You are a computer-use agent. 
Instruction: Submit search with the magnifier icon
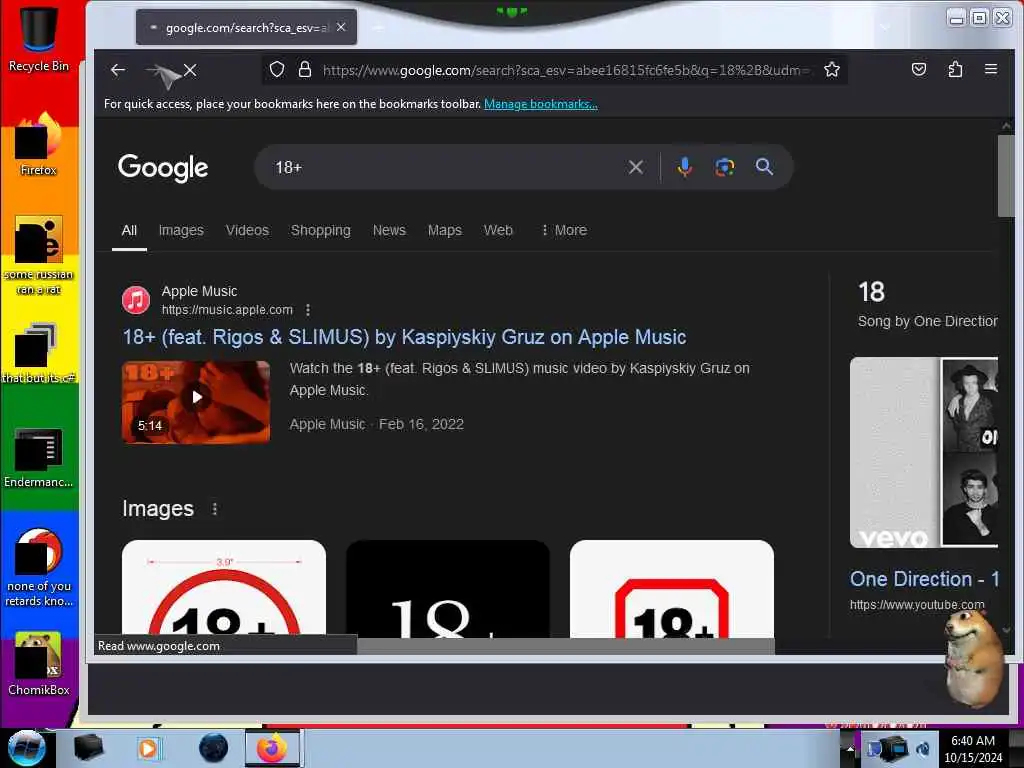click(764, 167)
